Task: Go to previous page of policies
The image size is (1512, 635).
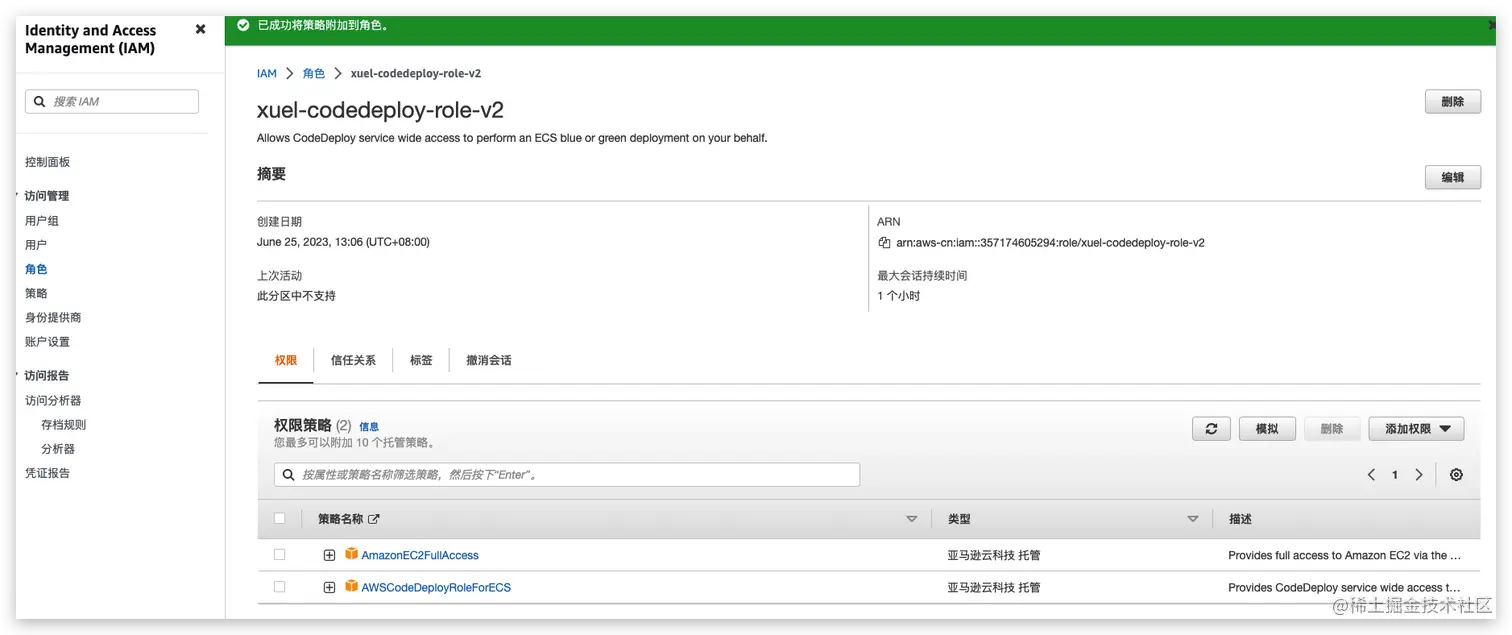Action: (x=1371, y=475)
